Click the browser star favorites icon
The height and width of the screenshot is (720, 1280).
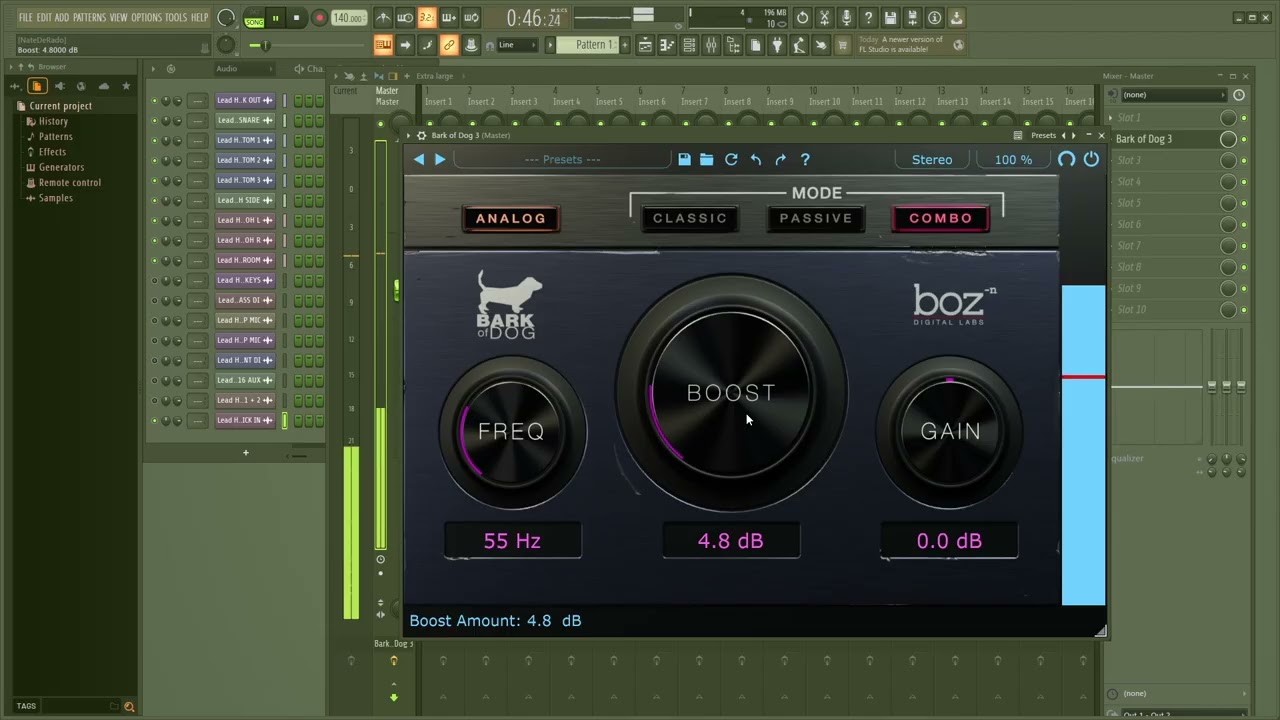pyautogui.click(x=125, y=86)
